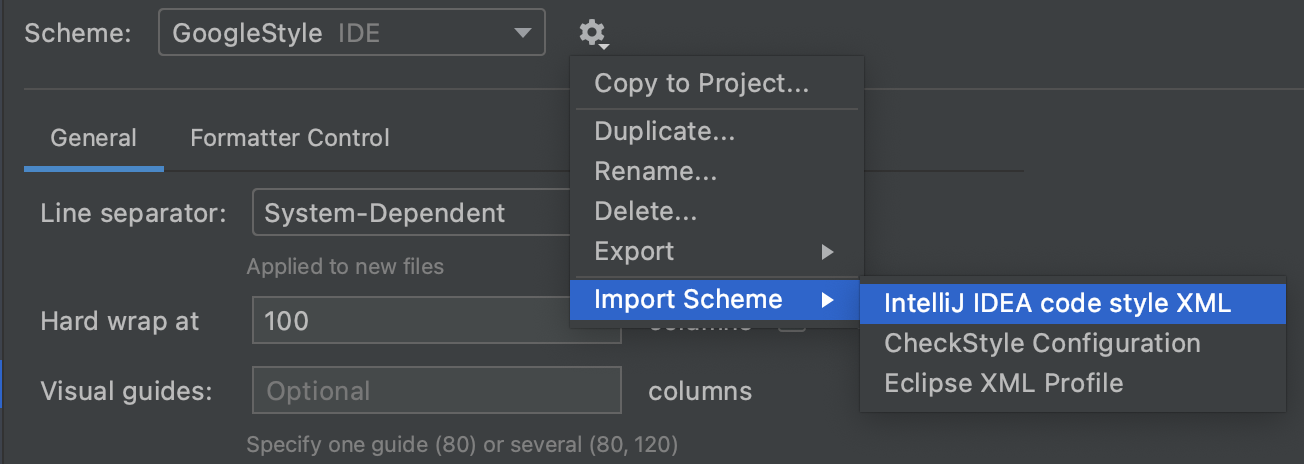This screenshot has height=464, width=1304.
Task: Choose Delete in the scheme menu
Action: click(x=645, y=211)
